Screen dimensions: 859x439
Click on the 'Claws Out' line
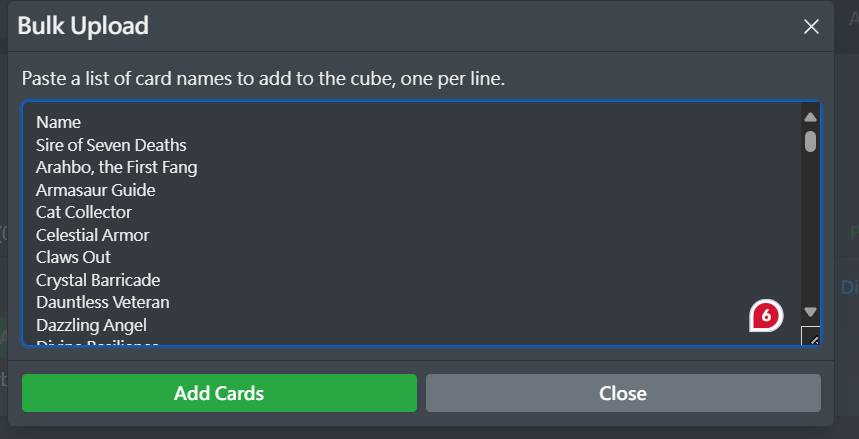[74, 257]
